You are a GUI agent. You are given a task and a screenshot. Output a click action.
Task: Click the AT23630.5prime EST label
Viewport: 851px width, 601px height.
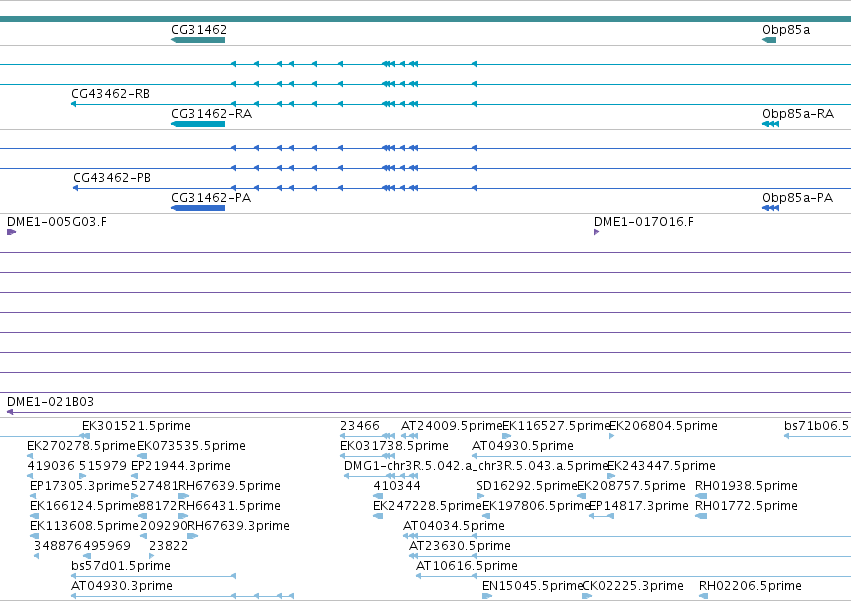pos(460,546)
